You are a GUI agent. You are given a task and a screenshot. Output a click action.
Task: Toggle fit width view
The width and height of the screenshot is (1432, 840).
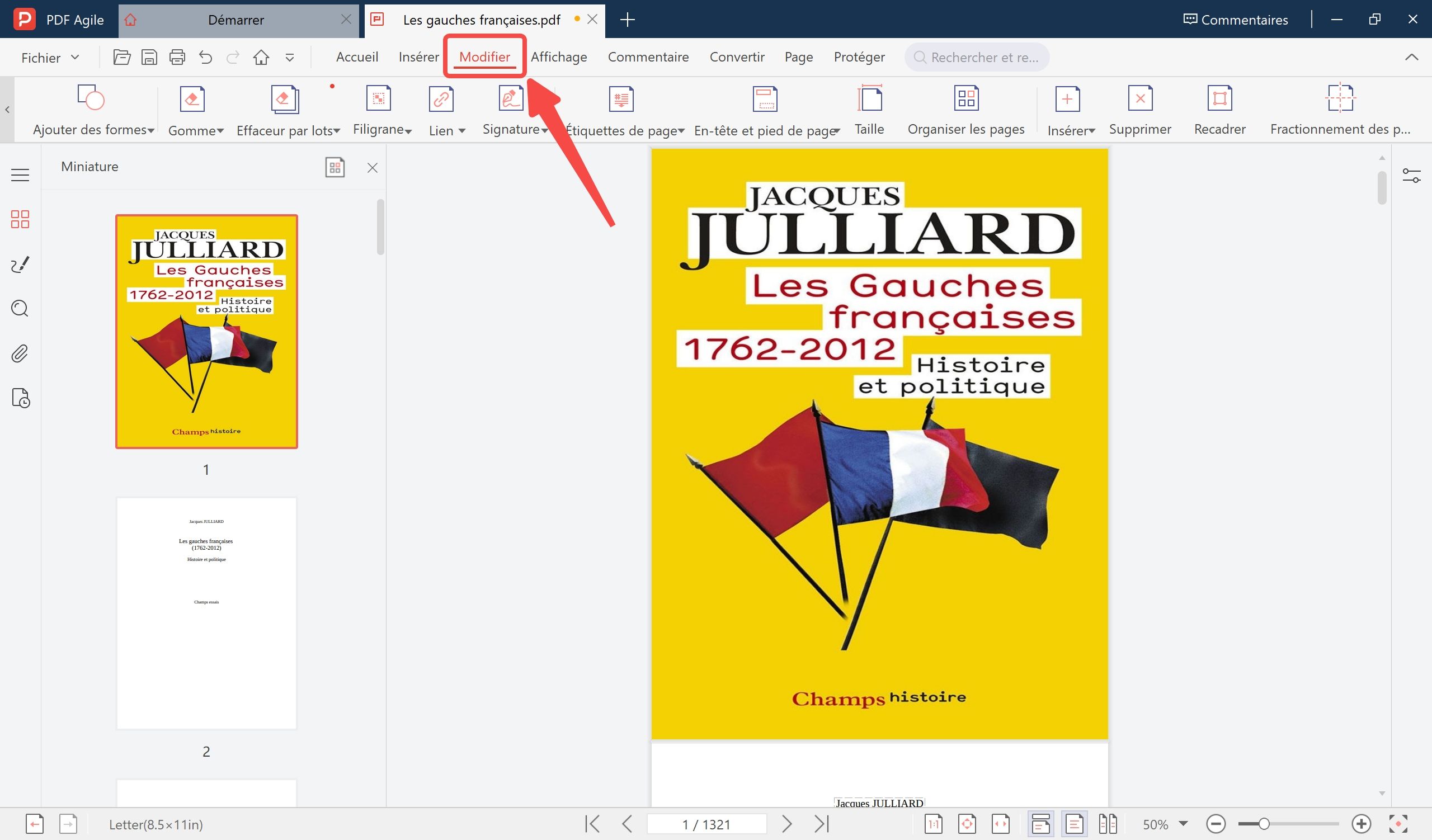click(1000, 824)
